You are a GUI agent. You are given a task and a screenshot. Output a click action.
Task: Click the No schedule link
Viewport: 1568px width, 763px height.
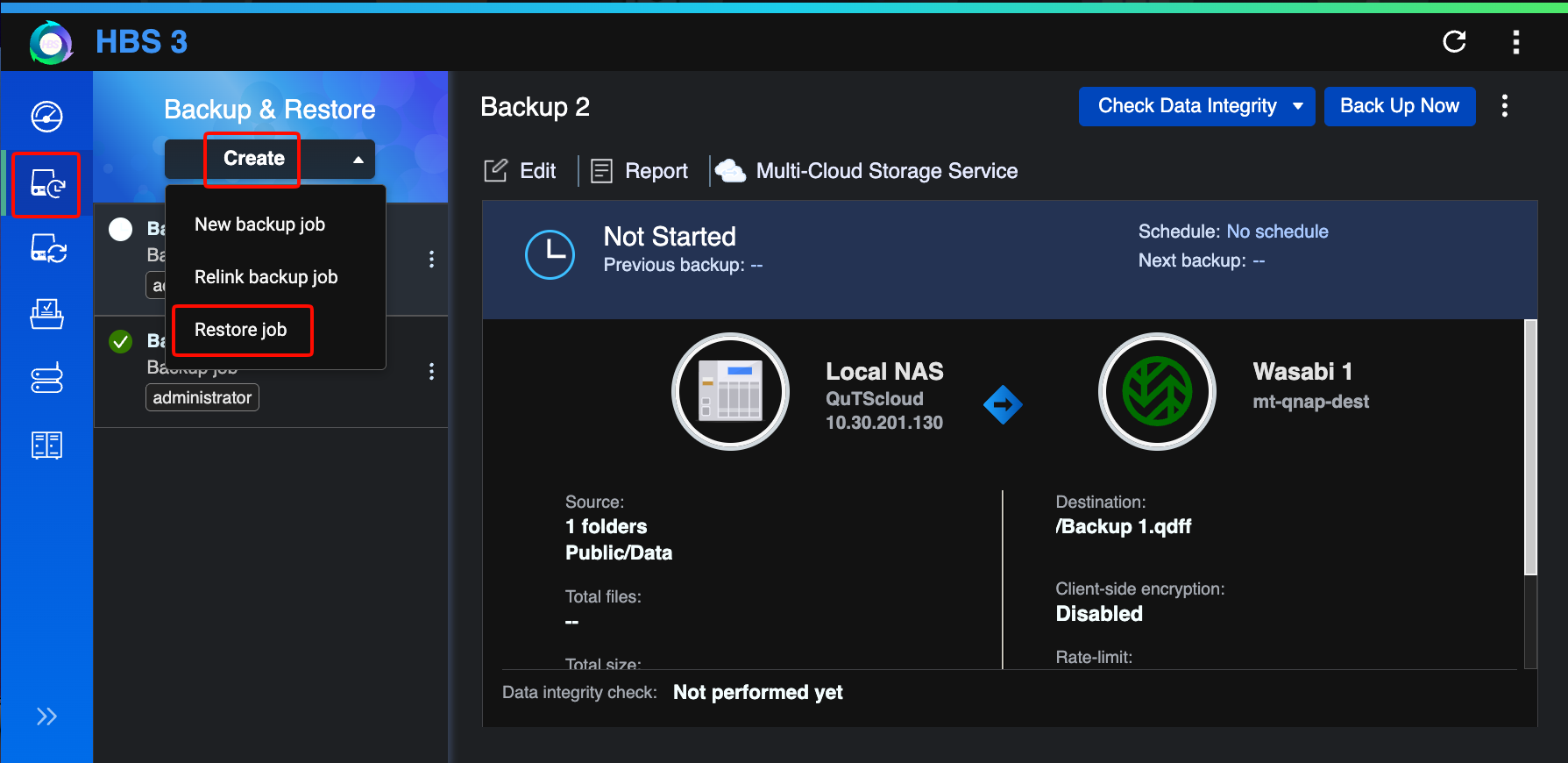[x=1277, y=232]
